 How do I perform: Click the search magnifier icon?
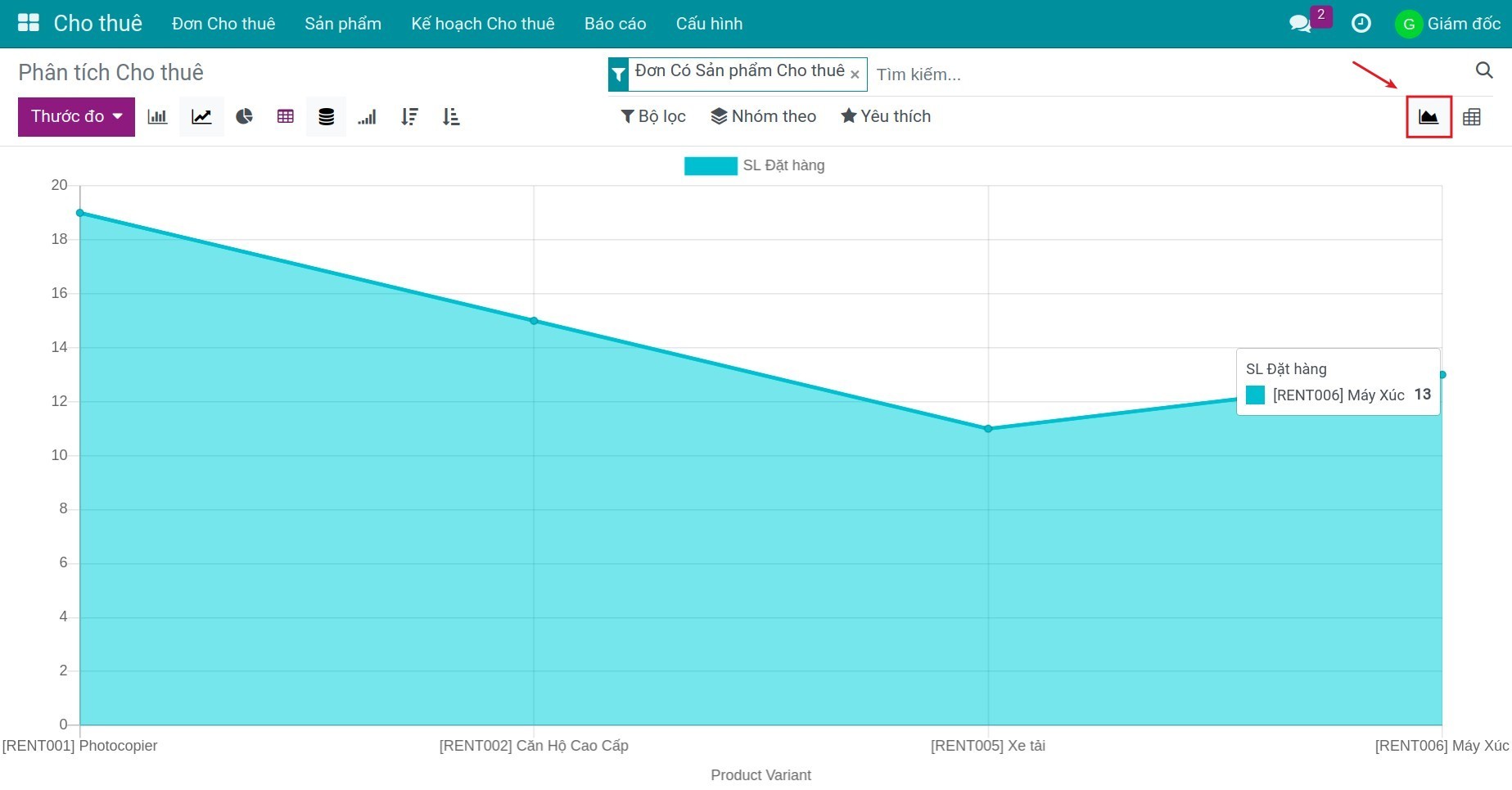1484,70
